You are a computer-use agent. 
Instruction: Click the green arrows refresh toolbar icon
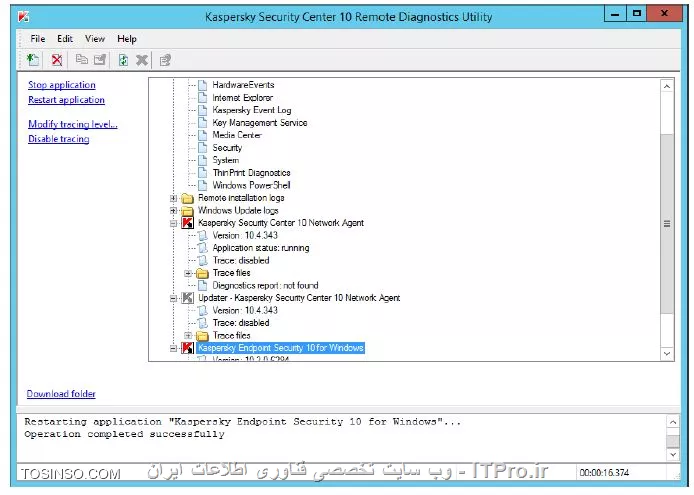[x=123, y=60]
